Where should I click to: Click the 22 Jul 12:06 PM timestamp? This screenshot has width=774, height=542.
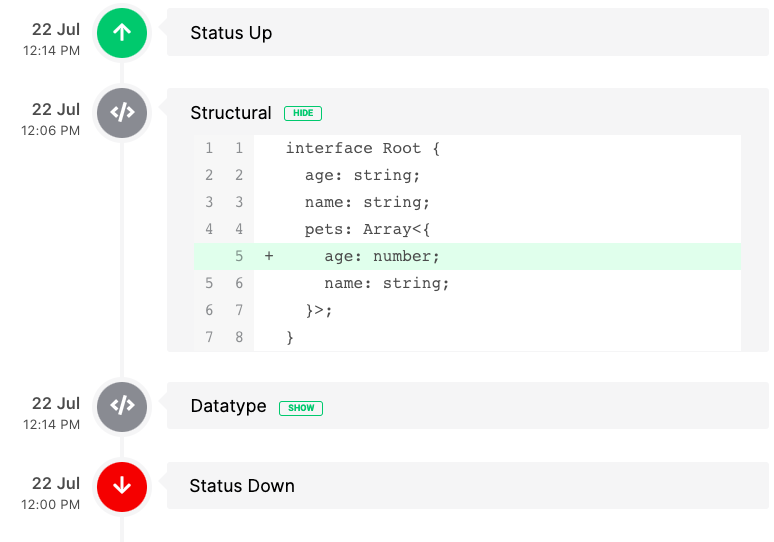pos(54,118)
